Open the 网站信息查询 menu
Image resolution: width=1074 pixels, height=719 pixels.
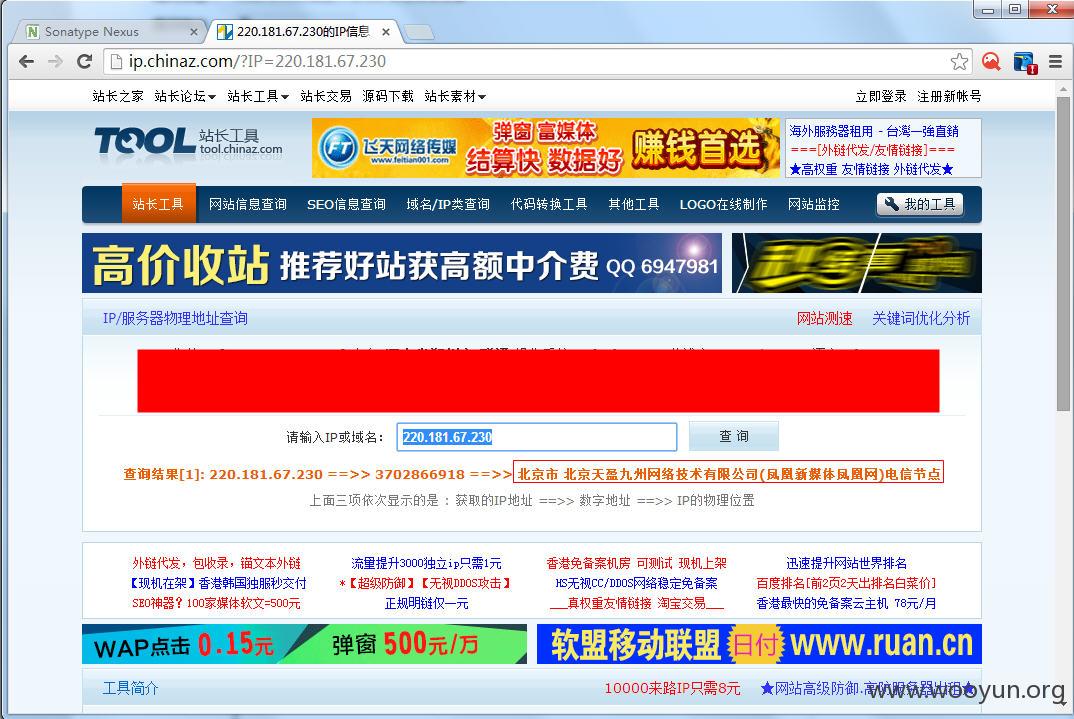(x=248, y=204)
